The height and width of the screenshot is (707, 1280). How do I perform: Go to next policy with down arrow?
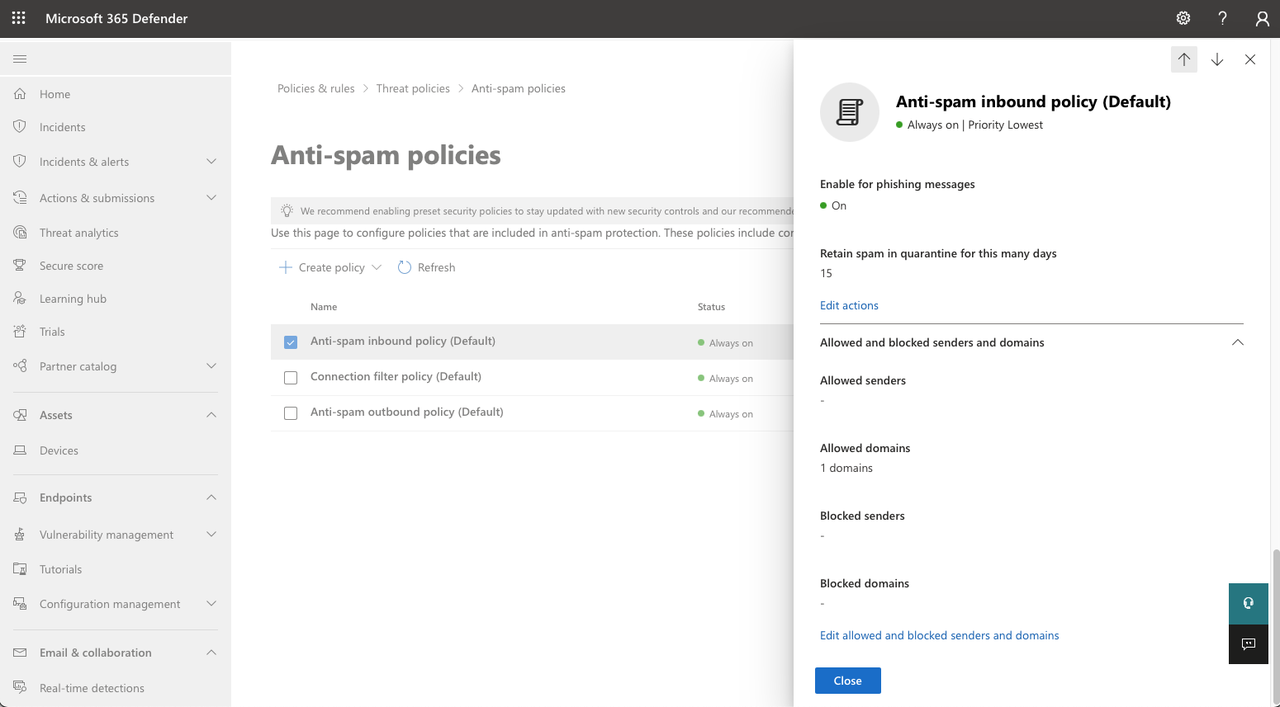pos(1217,60)
